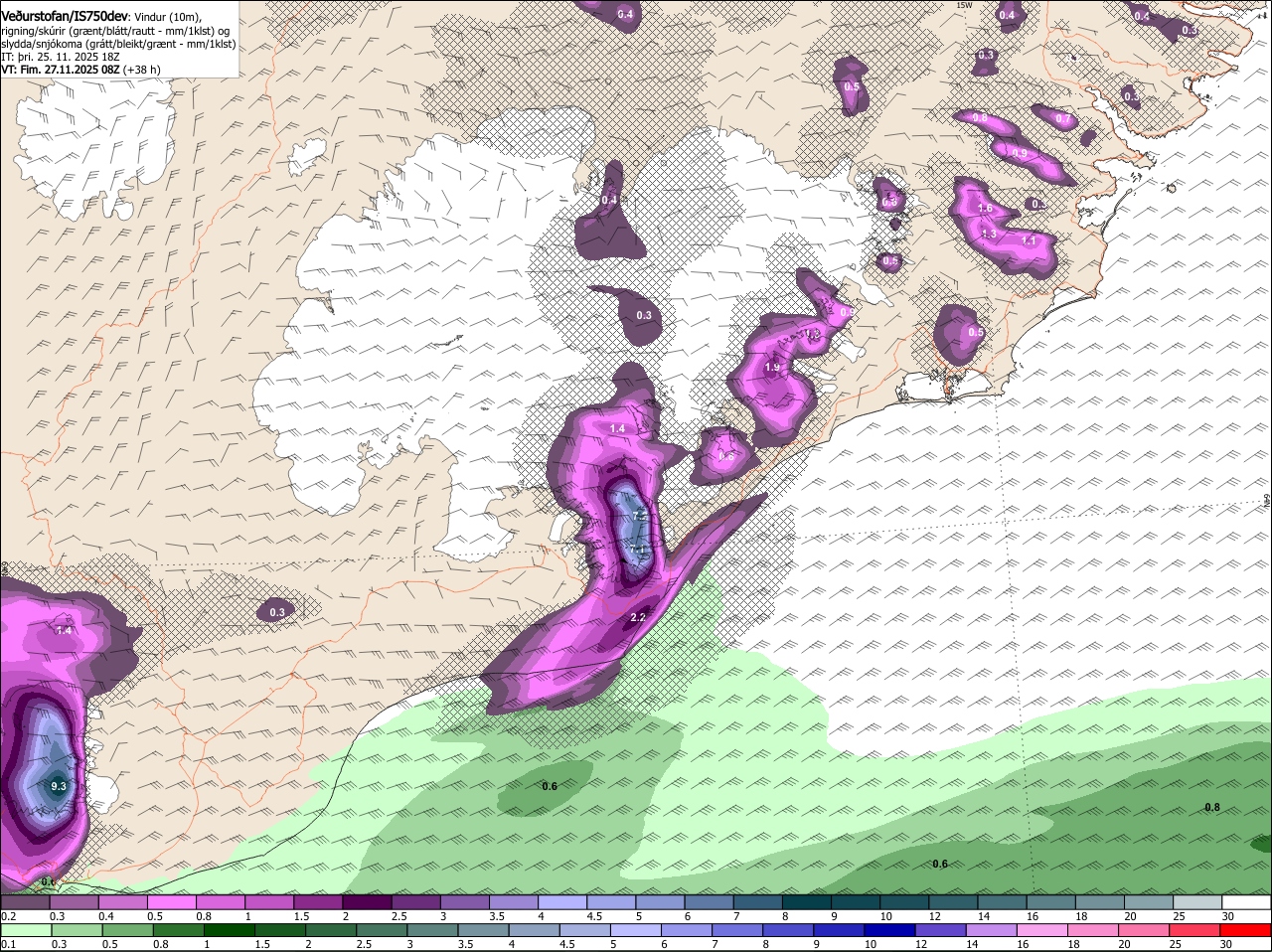This screenshot has height=952, width=1272.
Task: Click the dark green 1 swatch in the rain scale
Action: click(x=229, y=930)
